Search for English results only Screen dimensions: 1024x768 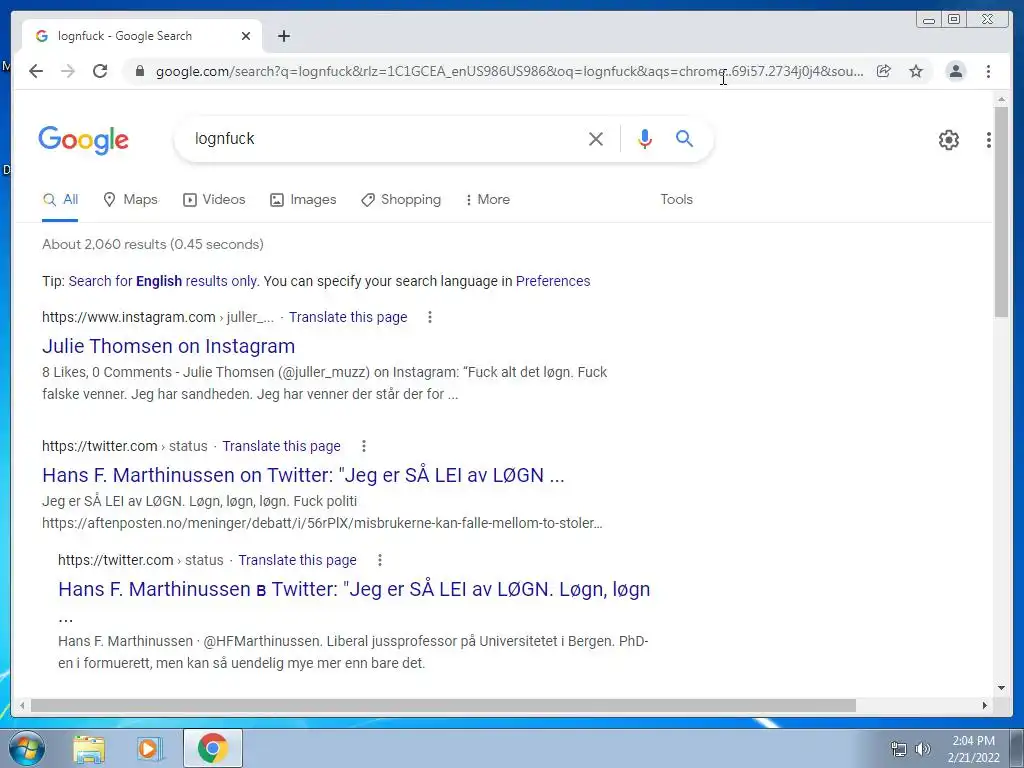(x=163, y=281)
